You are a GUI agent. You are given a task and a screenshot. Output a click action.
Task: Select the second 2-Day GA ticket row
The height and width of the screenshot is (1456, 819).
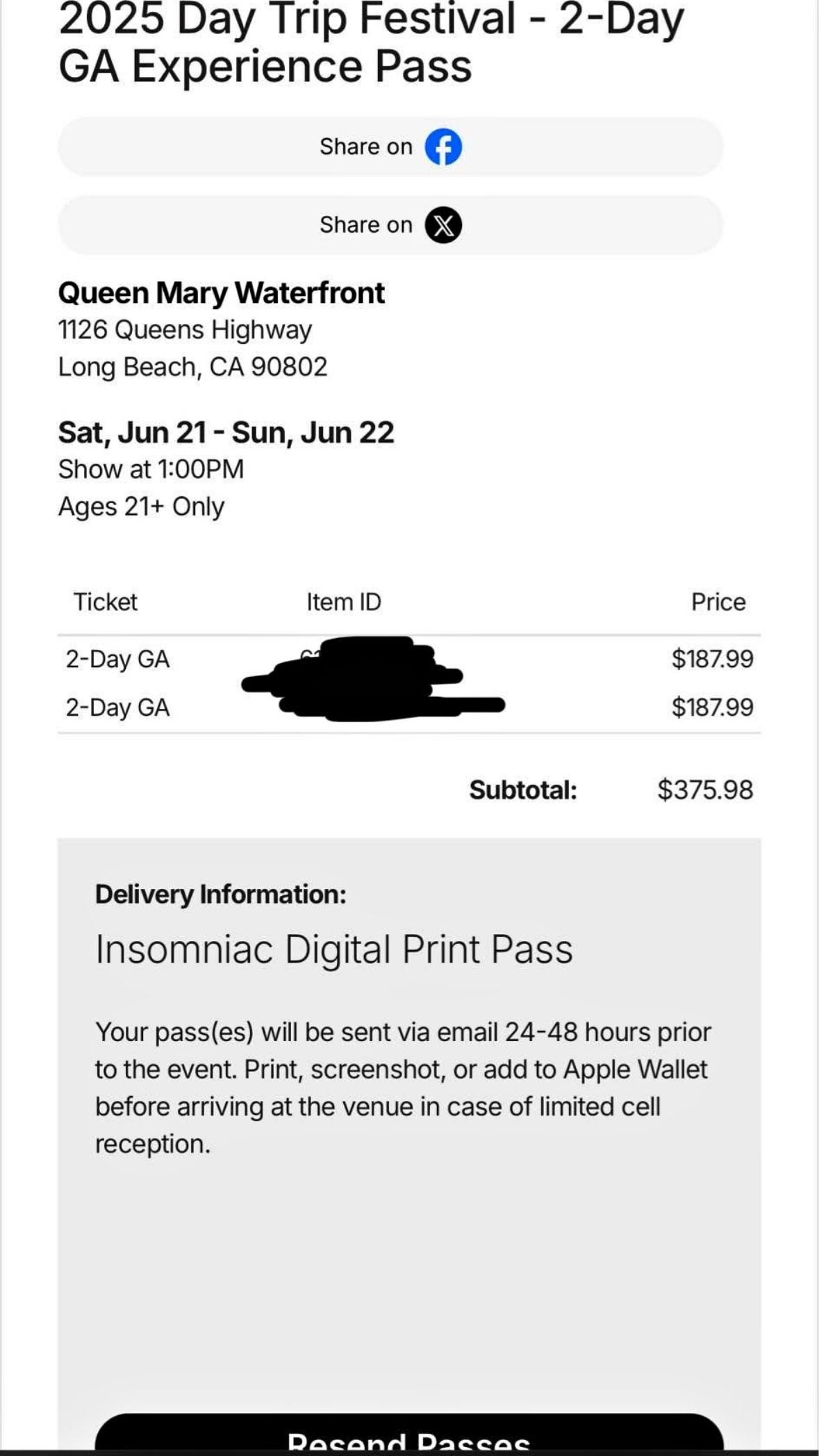click(409, 707)
